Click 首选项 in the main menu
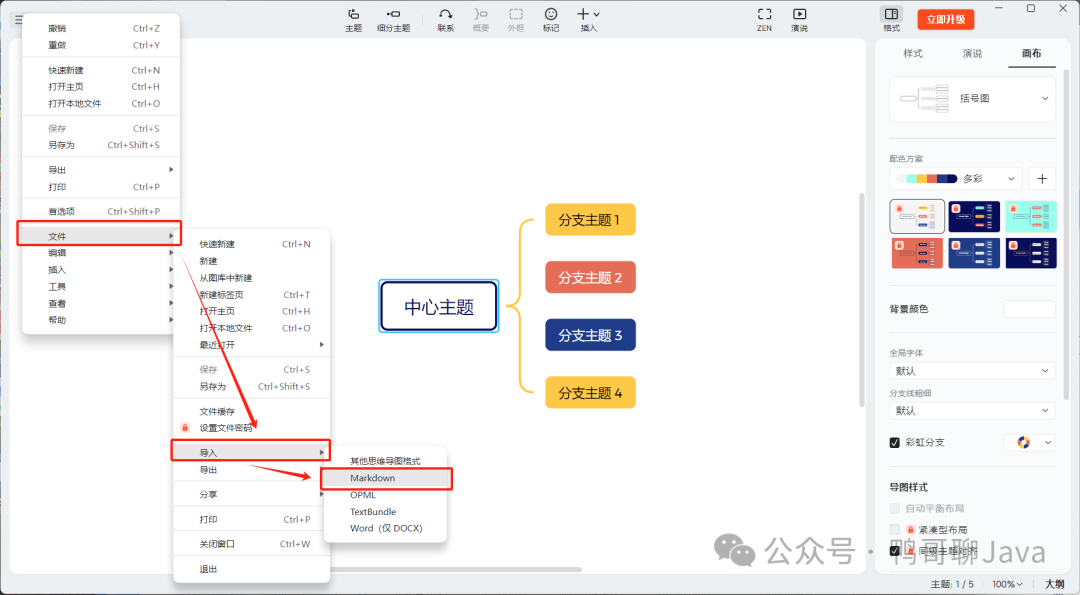This screenshot has width=1080, height=595. click(x=101, y=211)
